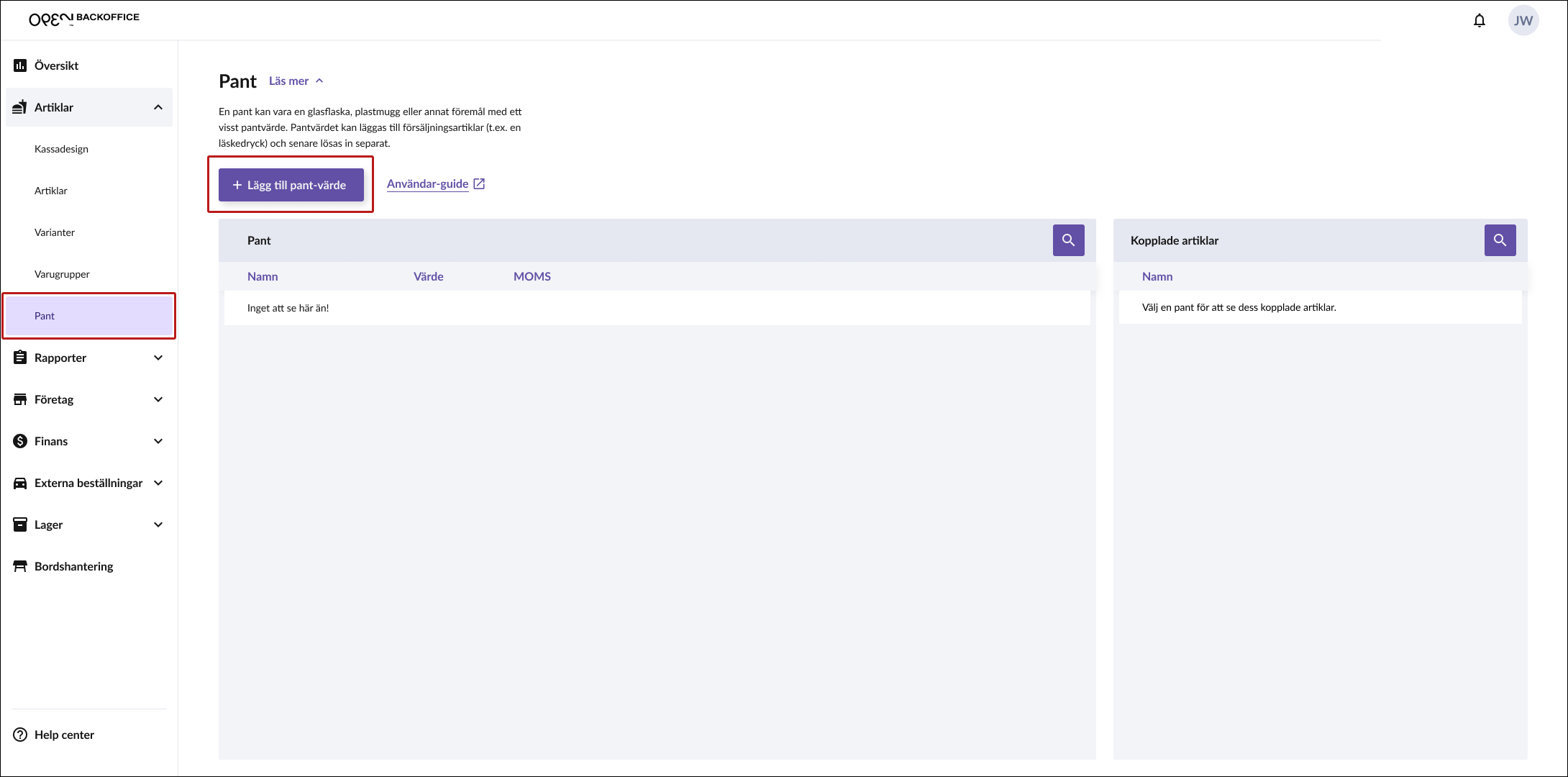
Task: Open Bordshantering page
Action: (x=89, y=566)
